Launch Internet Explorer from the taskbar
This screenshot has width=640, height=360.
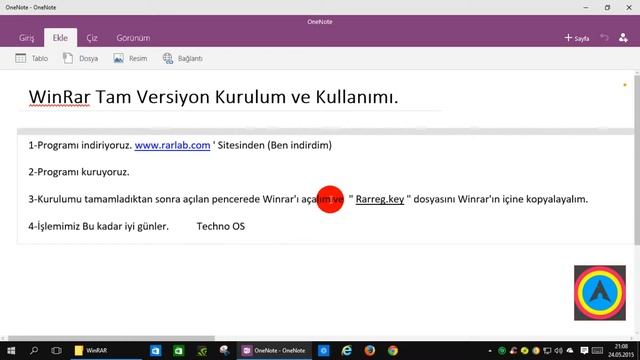[x=347, y=351]
